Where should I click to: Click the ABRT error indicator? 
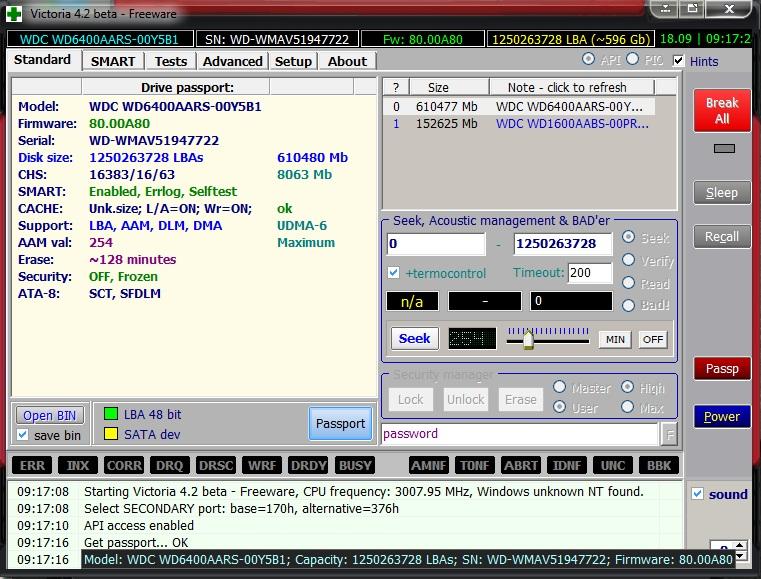pyautogui.click(x=521, y=465)
